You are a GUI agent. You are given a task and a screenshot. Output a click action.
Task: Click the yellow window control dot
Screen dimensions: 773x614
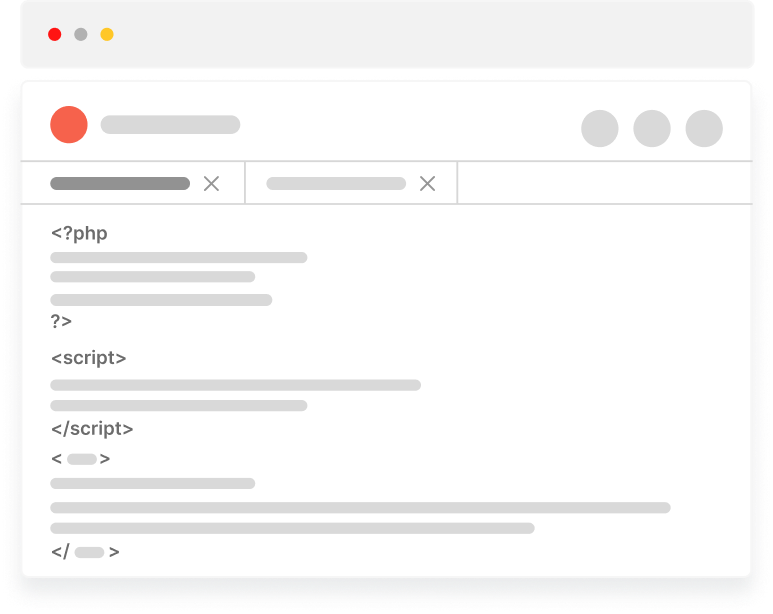click(107, 35)
